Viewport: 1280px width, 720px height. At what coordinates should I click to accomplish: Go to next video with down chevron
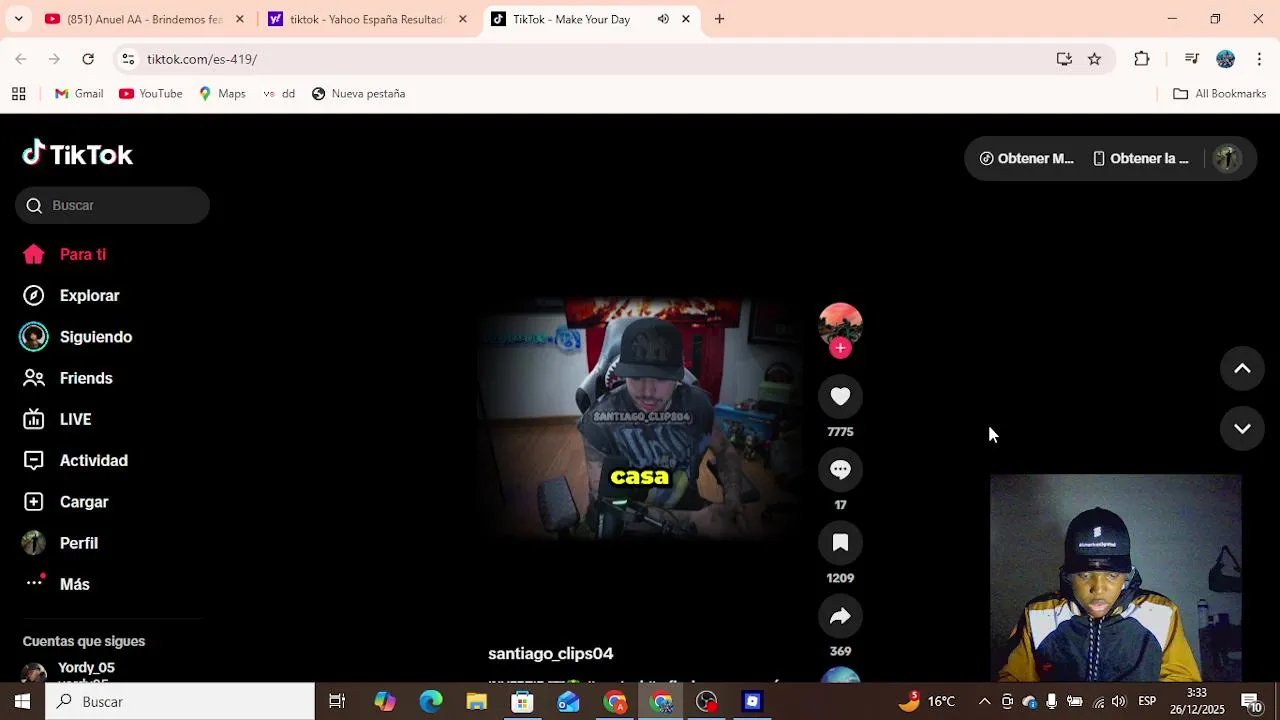[1242, 428]
